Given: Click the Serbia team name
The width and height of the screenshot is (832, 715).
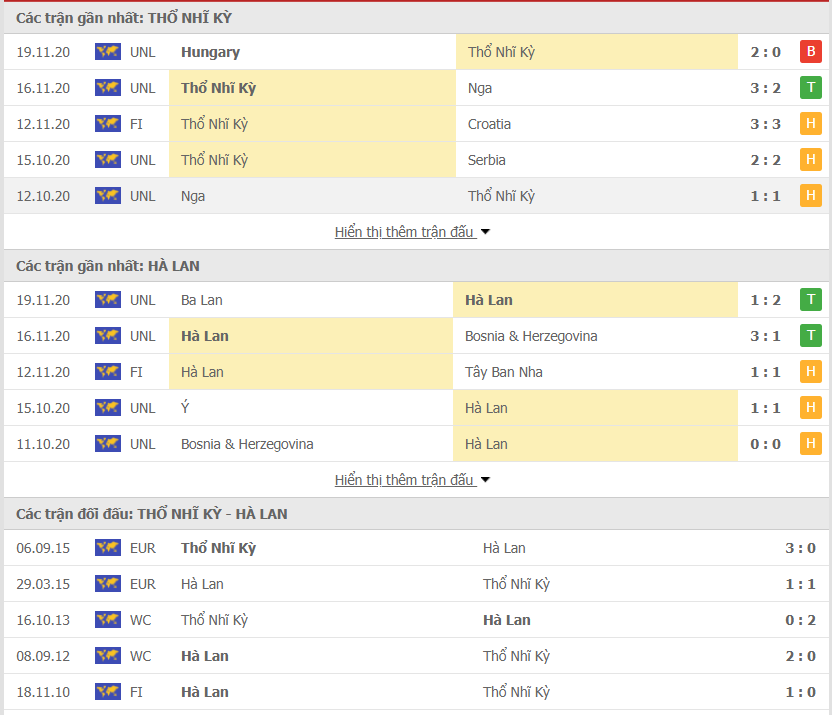Looking at the screenshot, I should coord(487,160).
